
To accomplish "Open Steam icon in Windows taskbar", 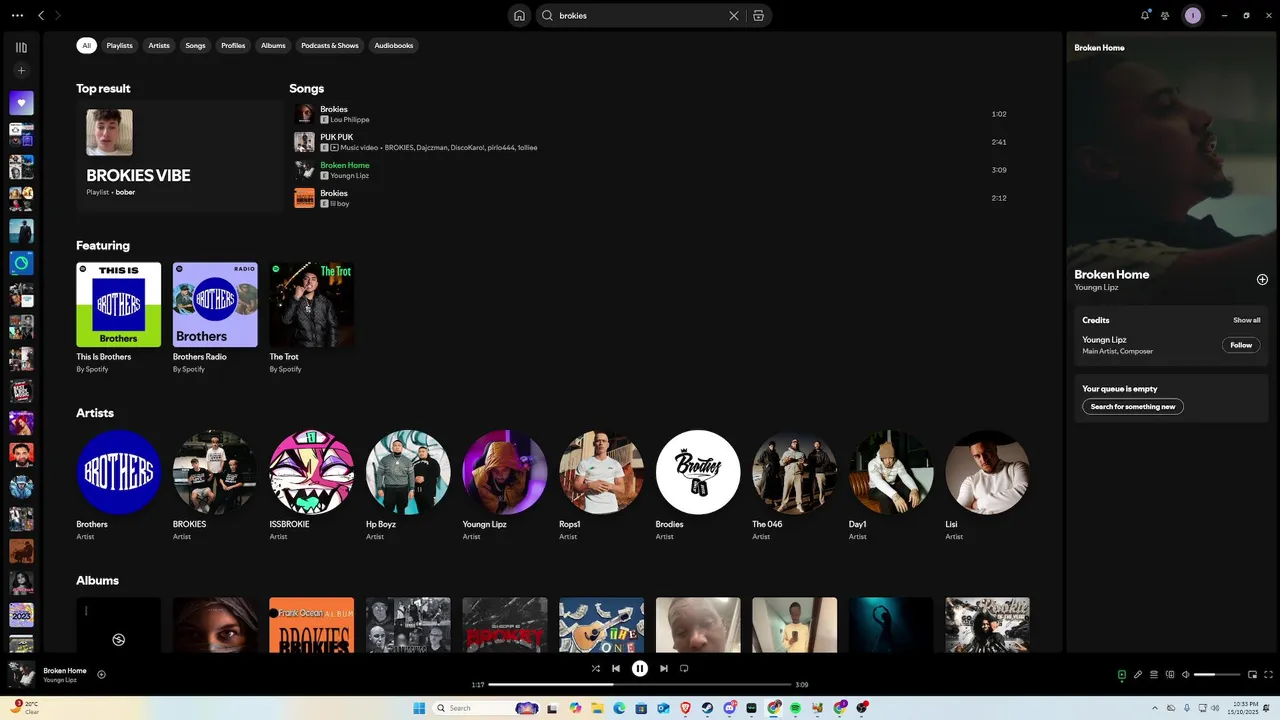I will (x=708, y=708).
